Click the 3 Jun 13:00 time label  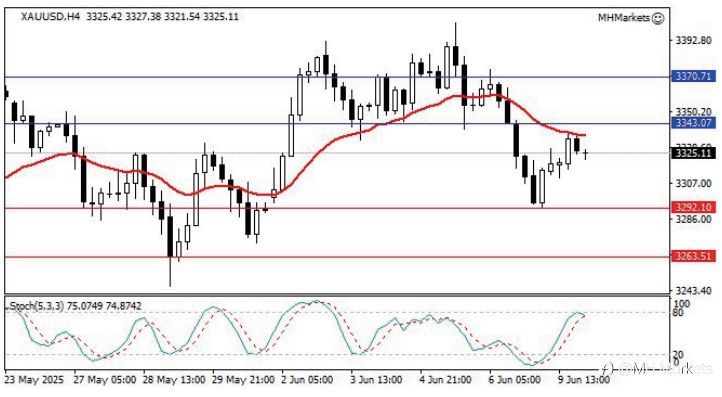coord(376,380)
